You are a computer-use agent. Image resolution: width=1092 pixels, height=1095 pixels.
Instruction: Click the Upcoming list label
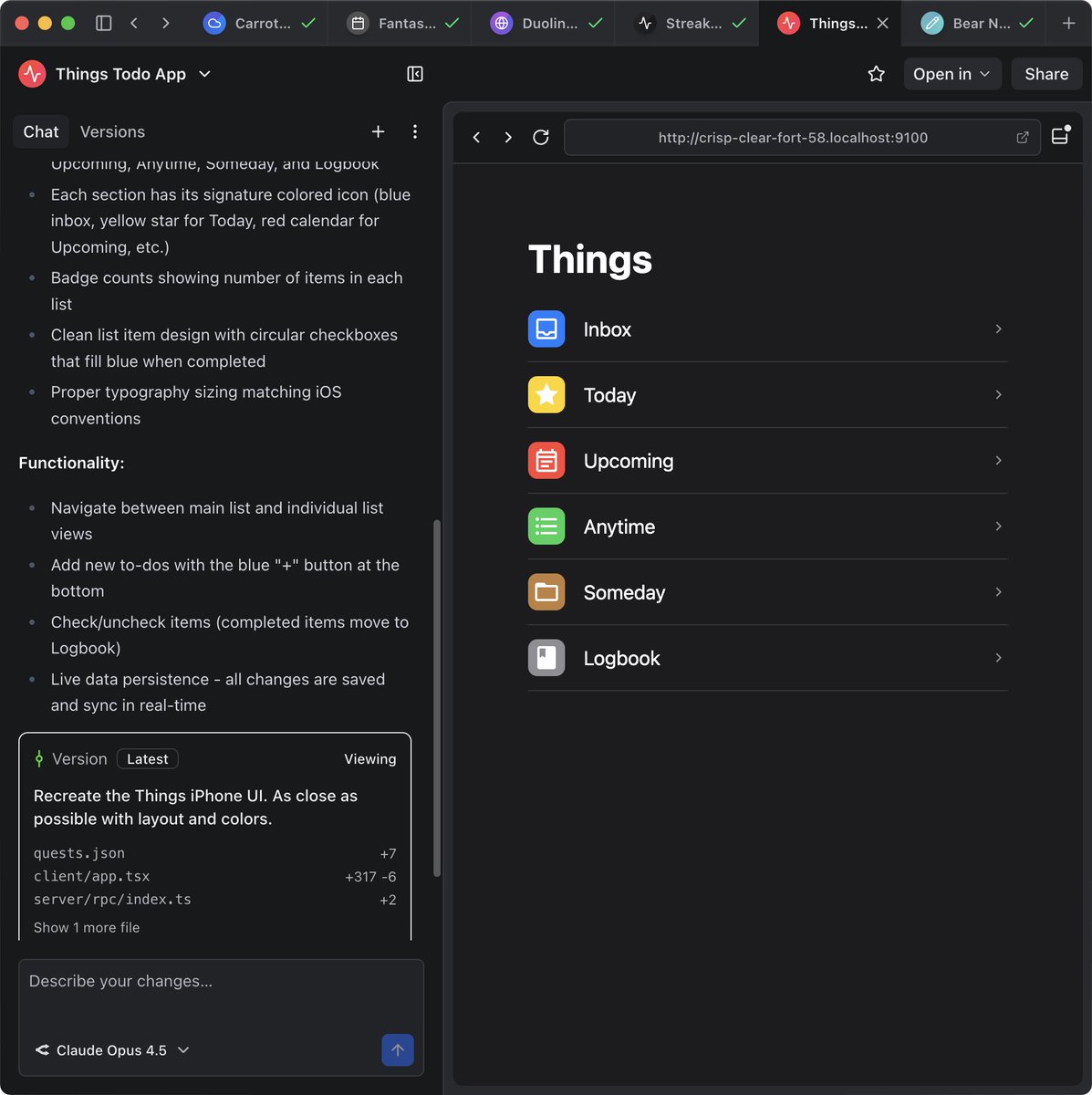629,461
